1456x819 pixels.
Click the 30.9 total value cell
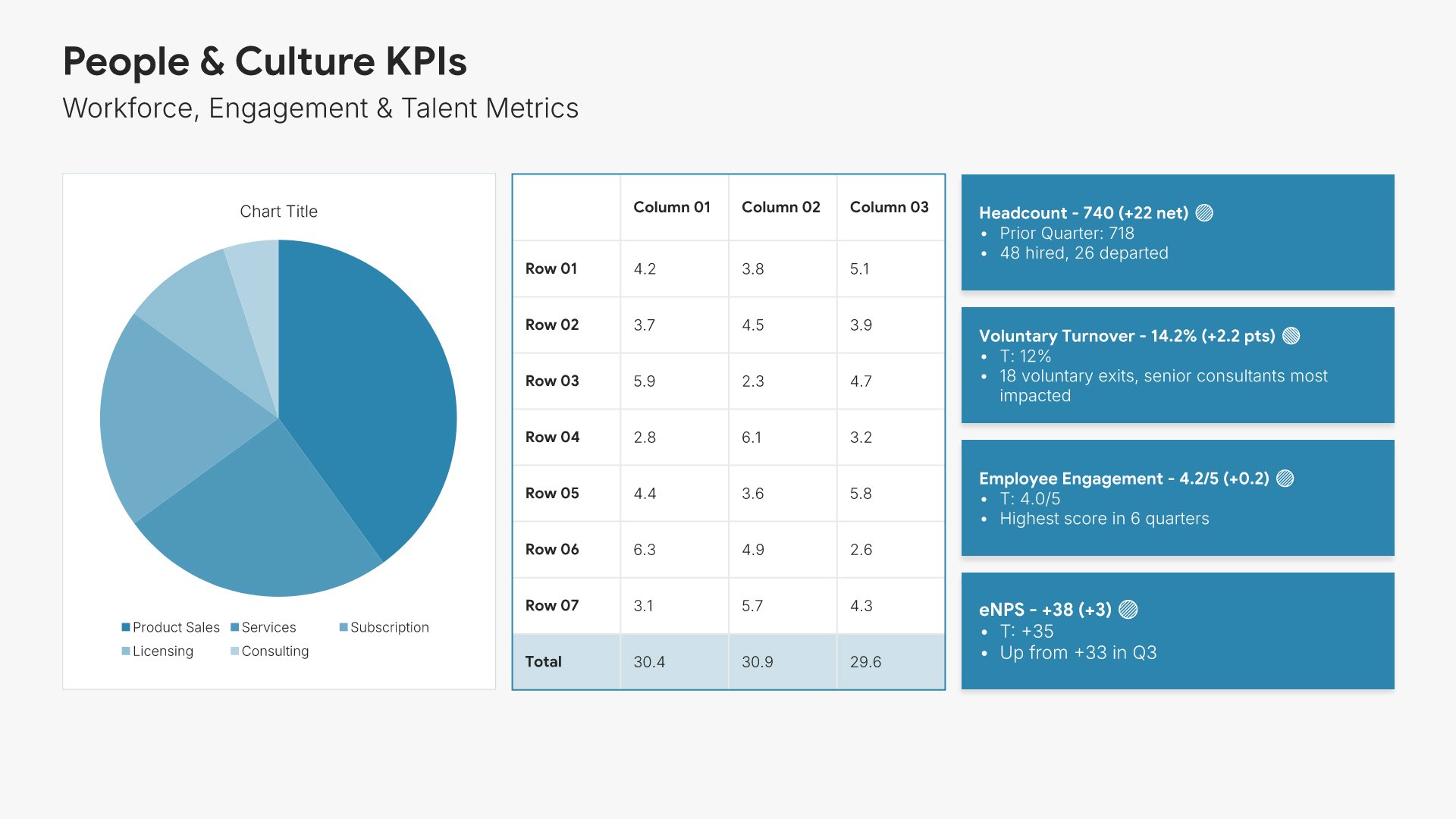(758, 661)
